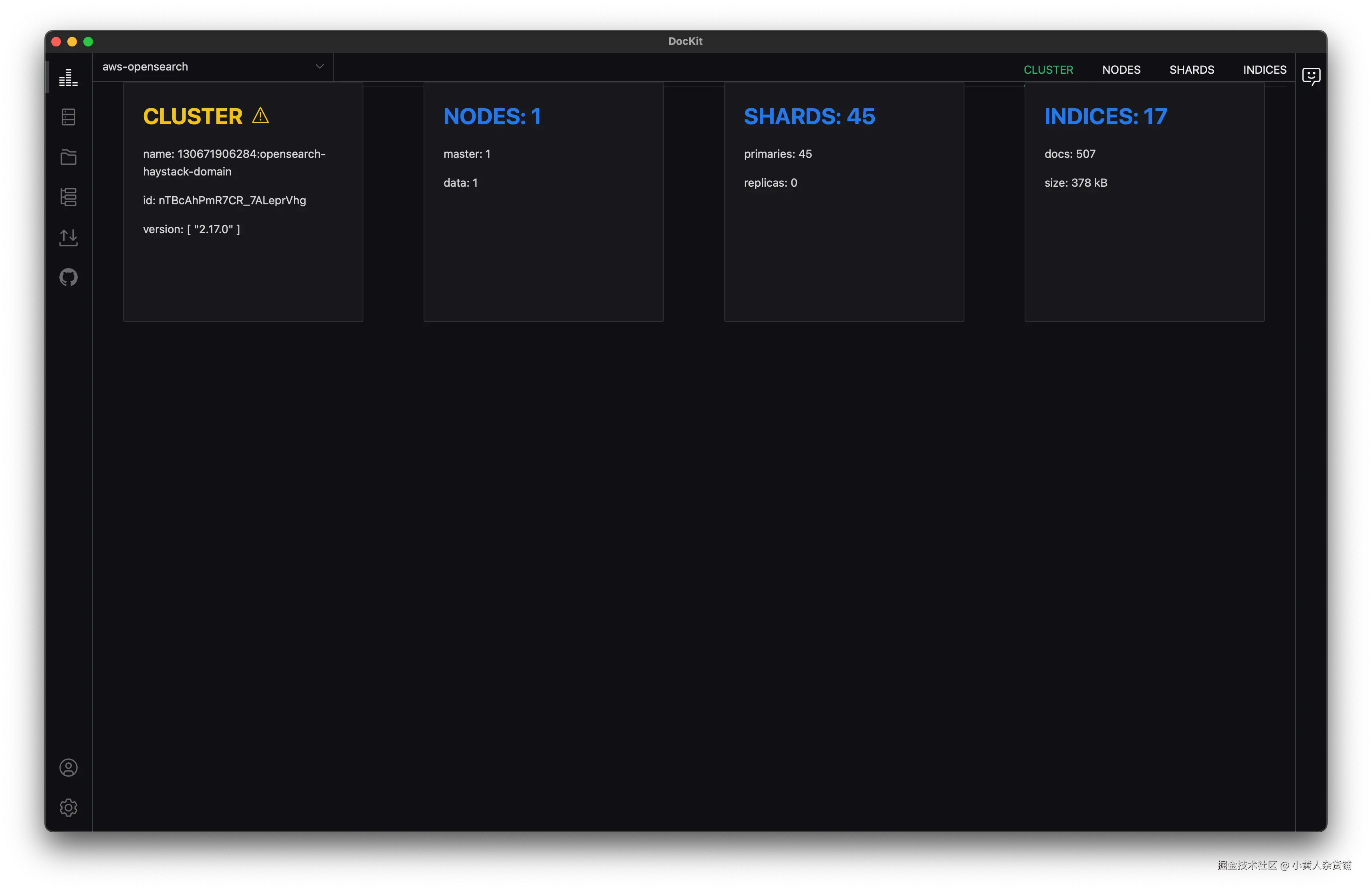The height and width of the screenshot is (891, 1372).
Task: Click the yellow cluster warning triangle
Action: click(260, 116)
